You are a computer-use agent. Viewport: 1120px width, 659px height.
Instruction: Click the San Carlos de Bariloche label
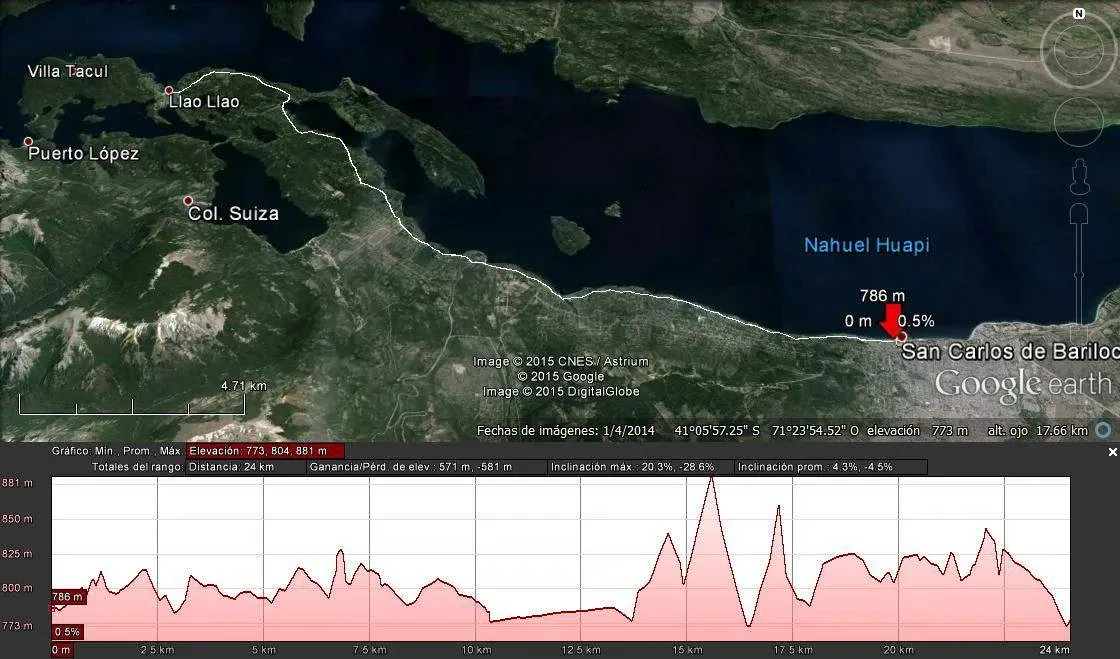[1008, 352]
